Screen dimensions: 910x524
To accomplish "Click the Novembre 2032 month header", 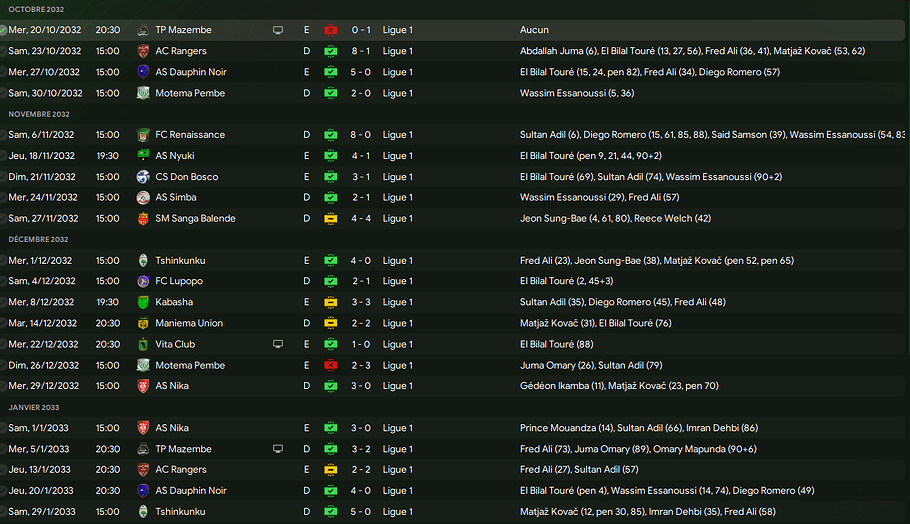I will pos(39,114).
